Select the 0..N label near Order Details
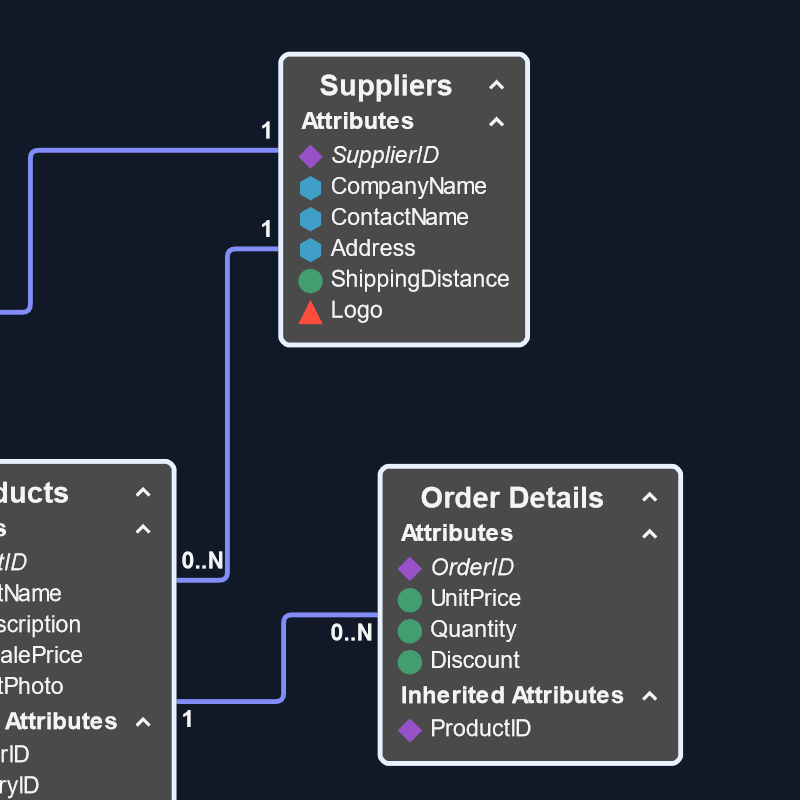Image resolution: width=800 pixels, height=800 pixels. coord(352,632)
